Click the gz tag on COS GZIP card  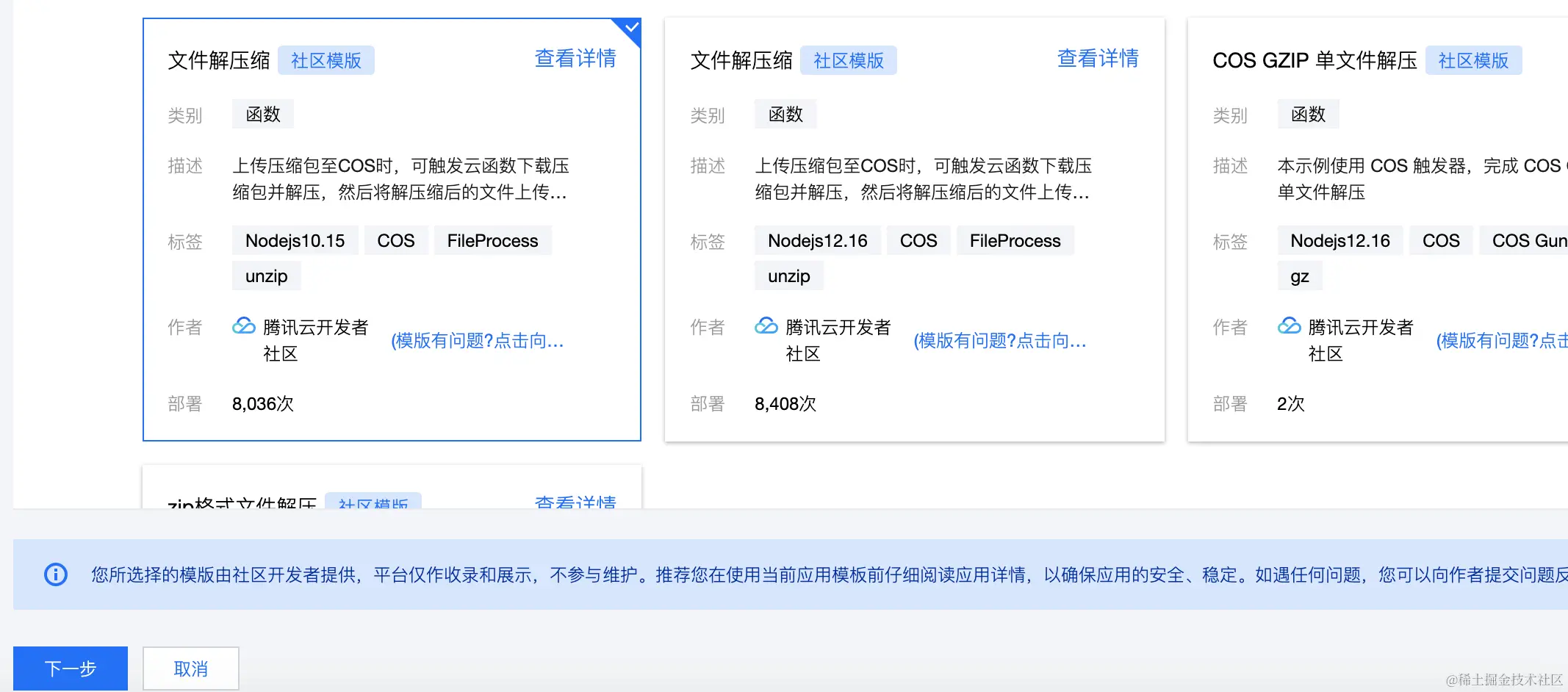click(x=1299, y=275)
